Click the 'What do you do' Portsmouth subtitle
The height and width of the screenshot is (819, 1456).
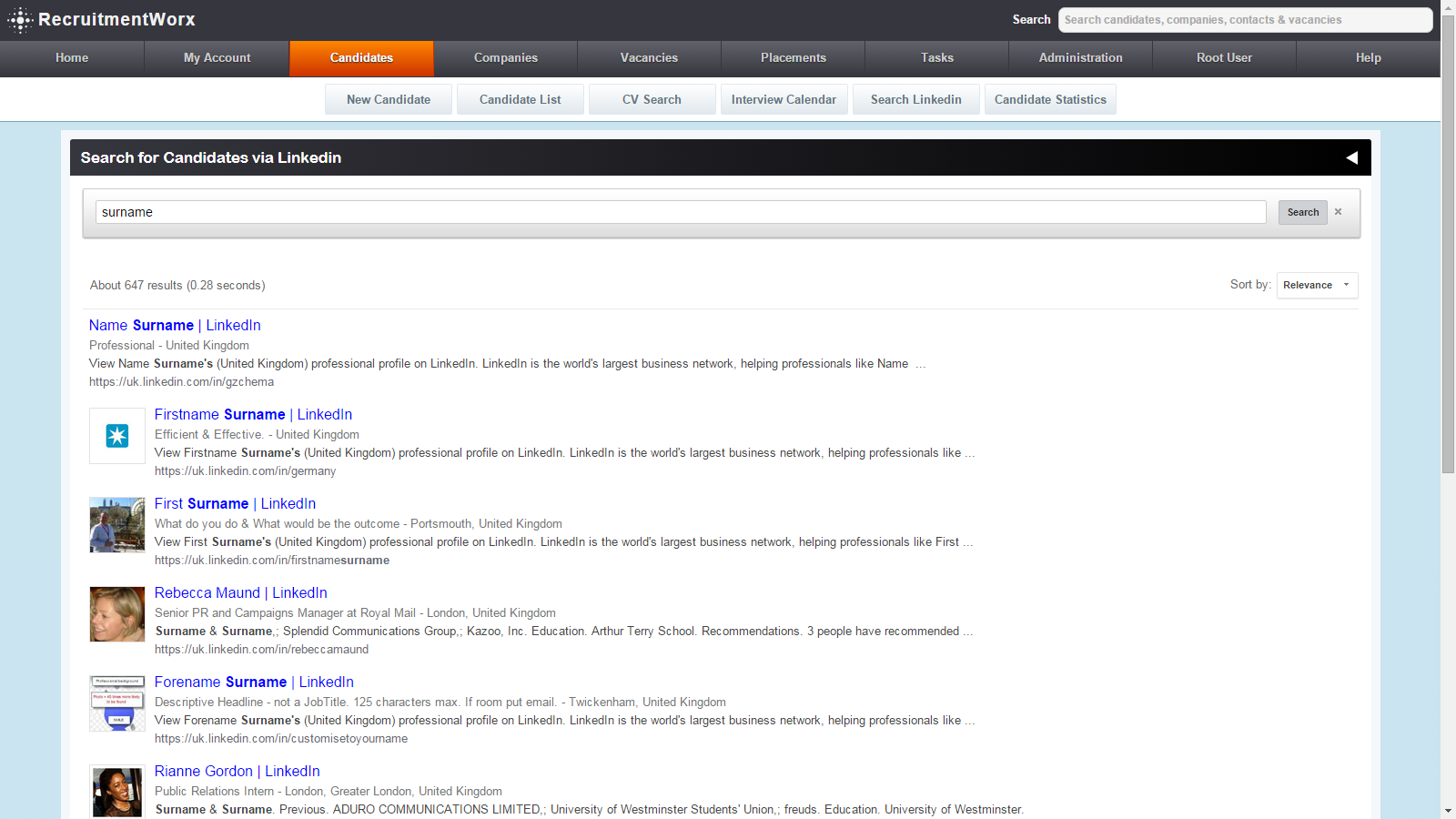[359, 523]
